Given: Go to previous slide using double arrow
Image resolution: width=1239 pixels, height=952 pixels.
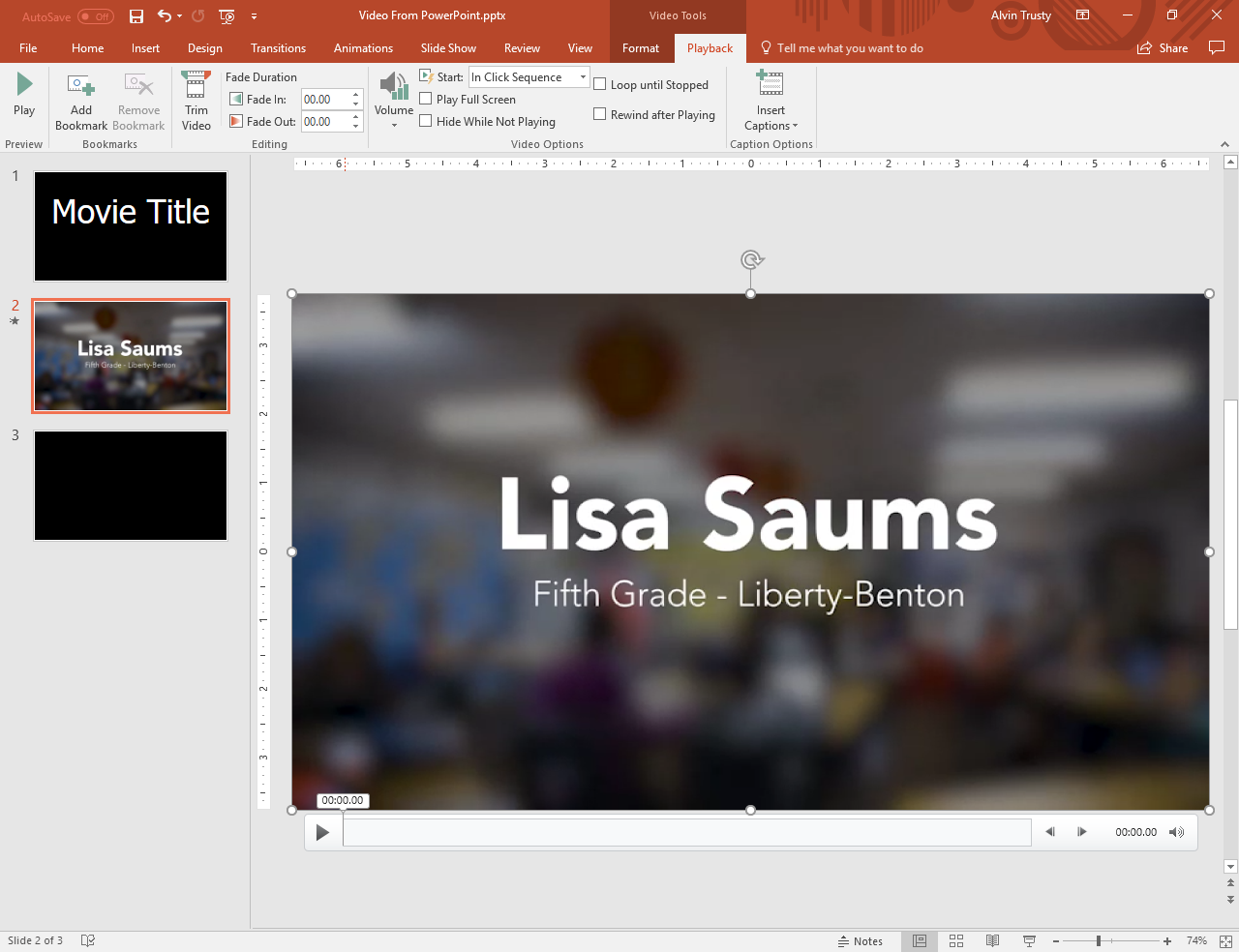Looking at the screenshot, I should pyautogui.click(x=1230, y=882).
